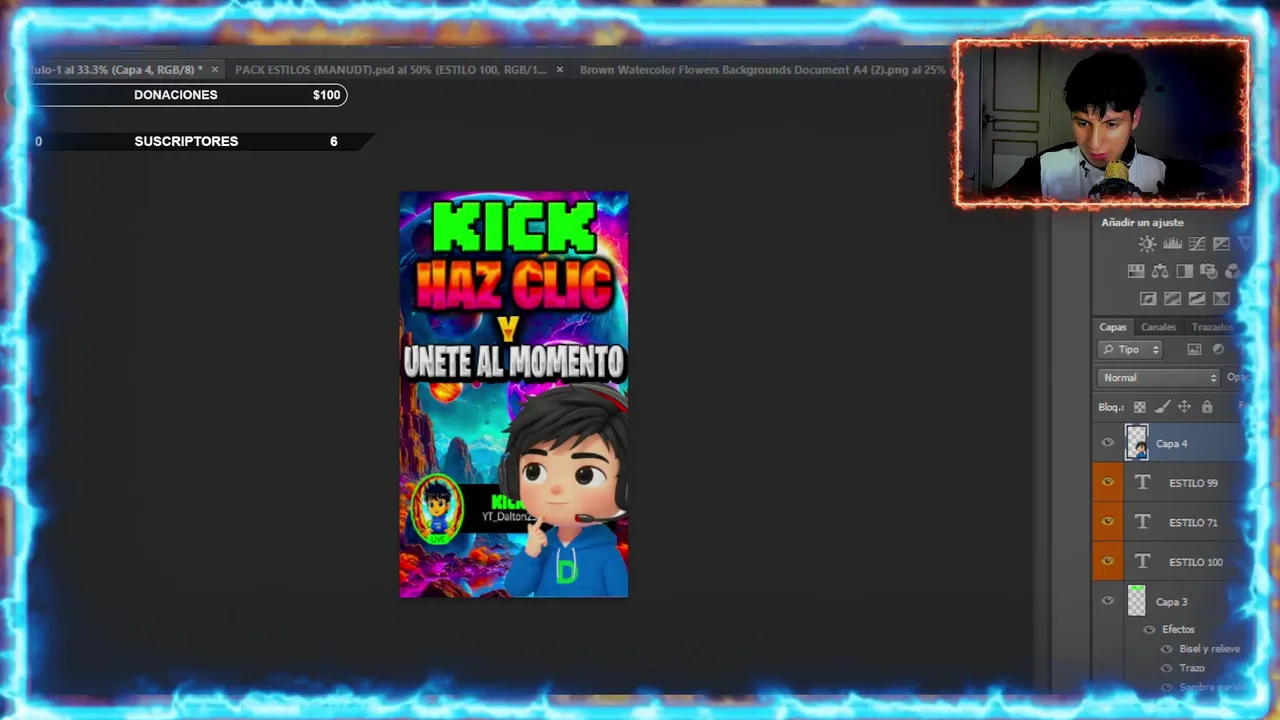1280x720 pixels.
Task: Add an Invert adjustment
Action: (x=1148, y=298)
